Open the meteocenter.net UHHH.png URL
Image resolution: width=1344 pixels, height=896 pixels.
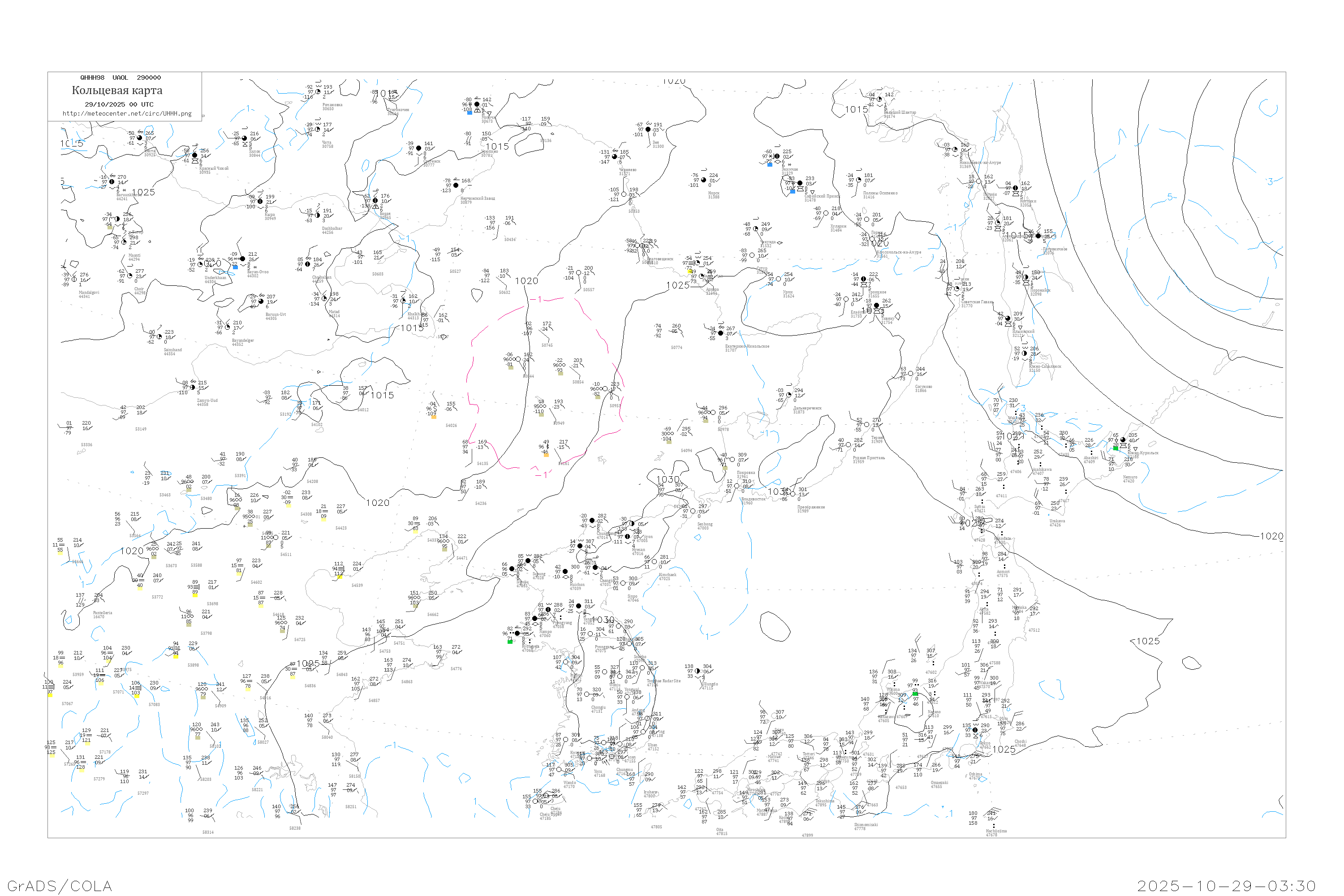[127, 113]
